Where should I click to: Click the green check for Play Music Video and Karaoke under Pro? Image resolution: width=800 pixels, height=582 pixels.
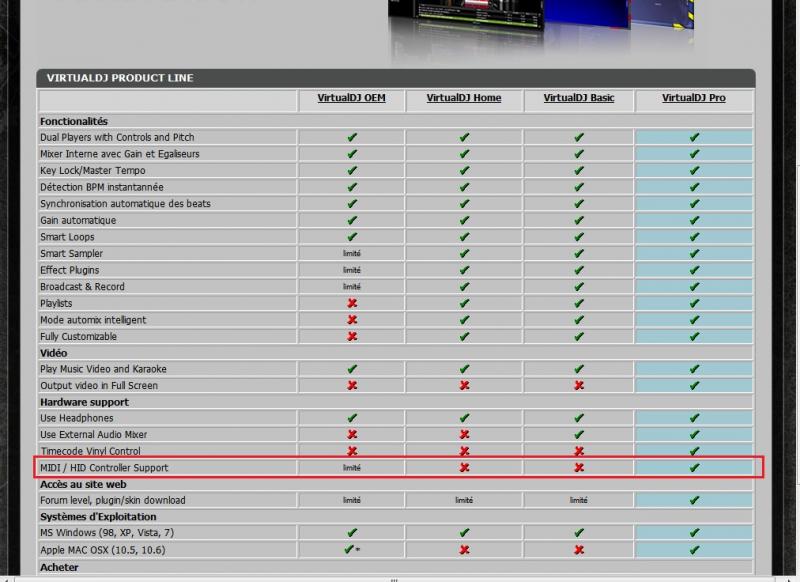click(x=694, y=369)
